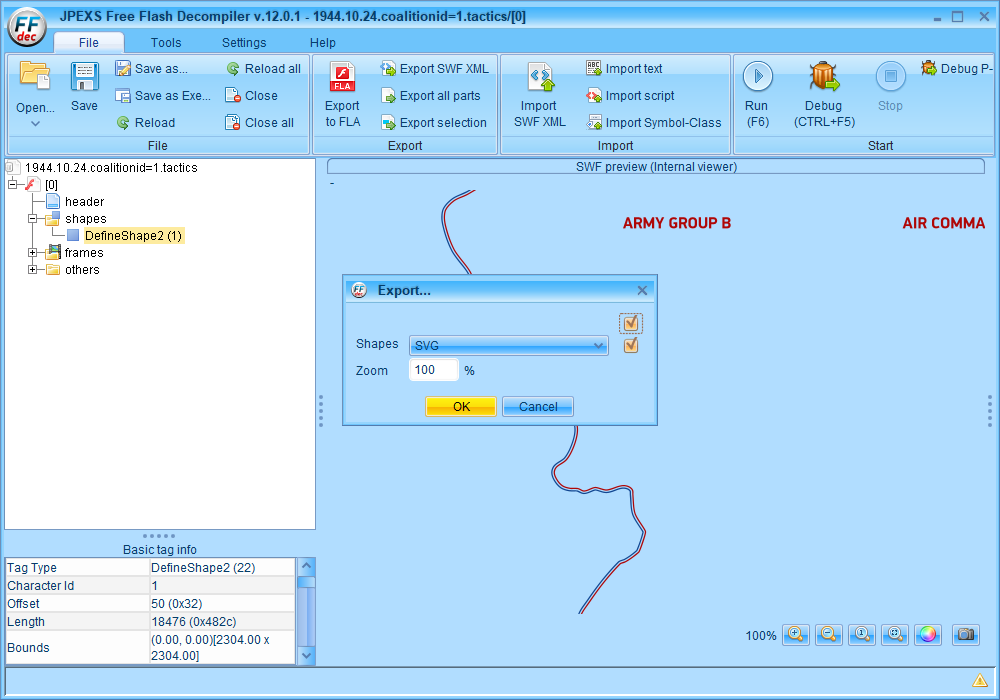This screenshot has height=700, width=1000.
Task: Open the Settings ribbon tab
Action: (x=244, y=43)
